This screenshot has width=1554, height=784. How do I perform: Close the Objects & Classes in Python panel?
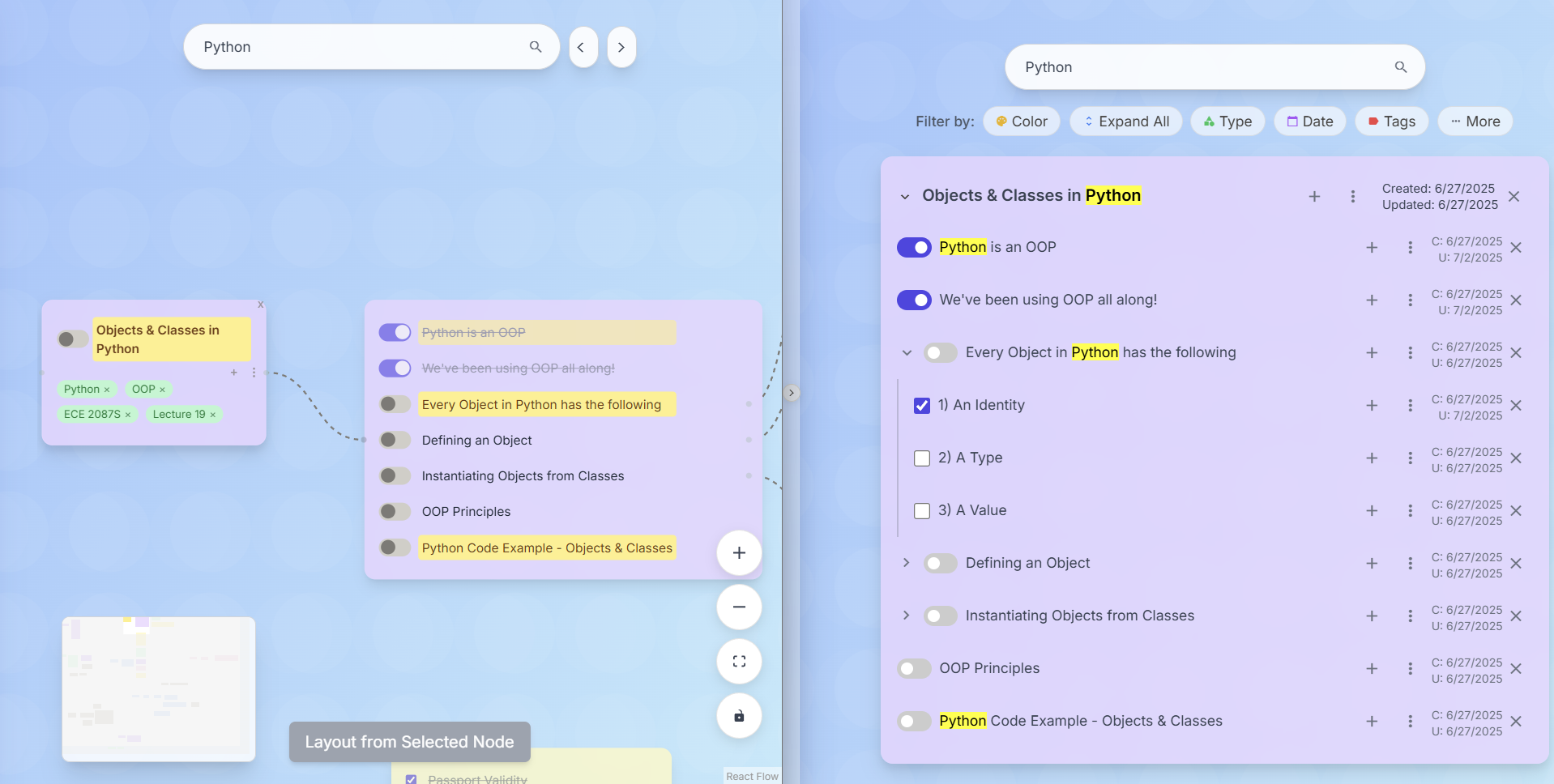click(x=1513, y=196)
